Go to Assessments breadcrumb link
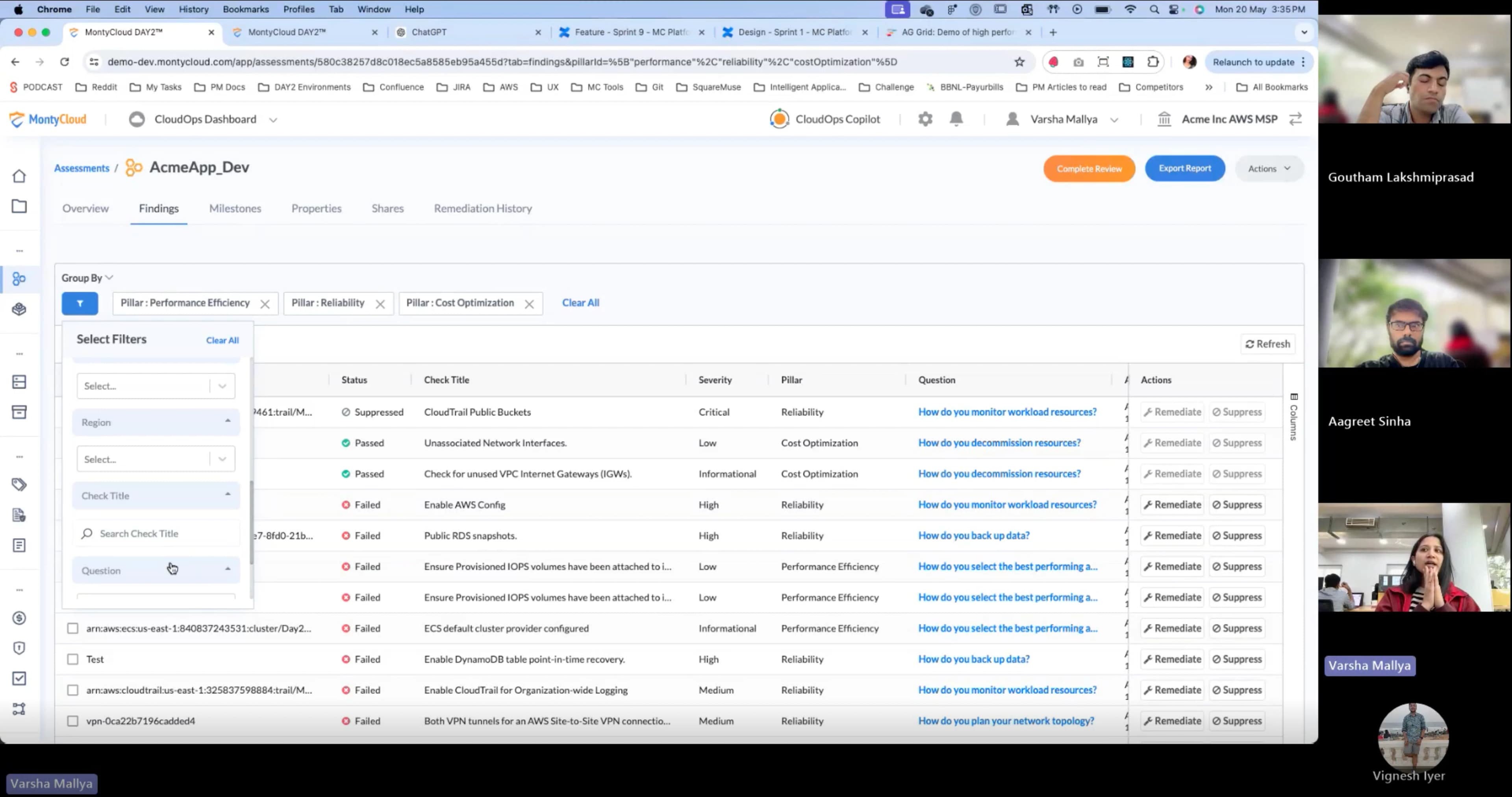 [x=82, y=169]
